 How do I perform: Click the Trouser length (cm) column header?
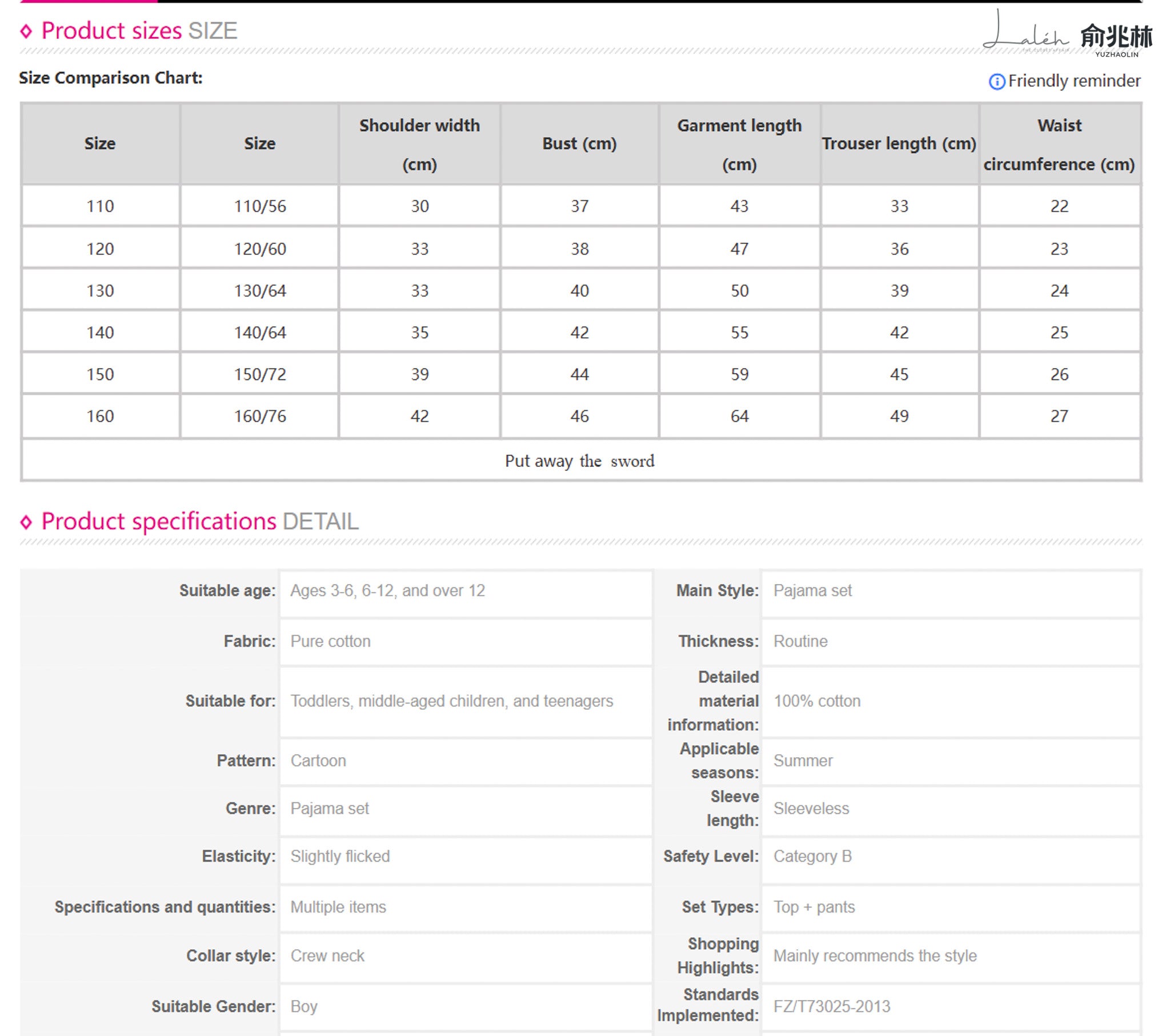899,145
